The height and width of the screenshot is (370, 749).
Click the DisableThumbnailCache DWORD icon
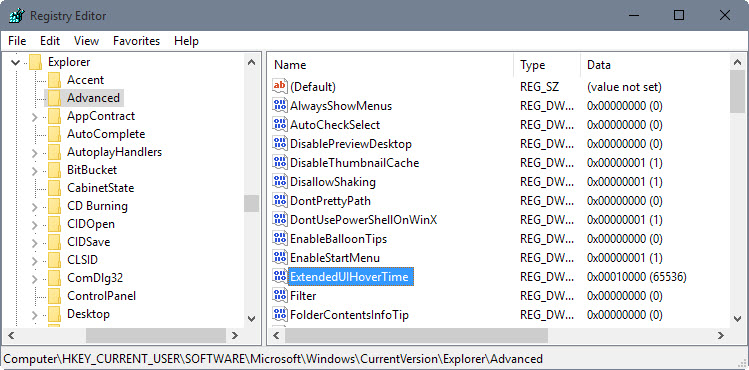[x=279, y=162]
